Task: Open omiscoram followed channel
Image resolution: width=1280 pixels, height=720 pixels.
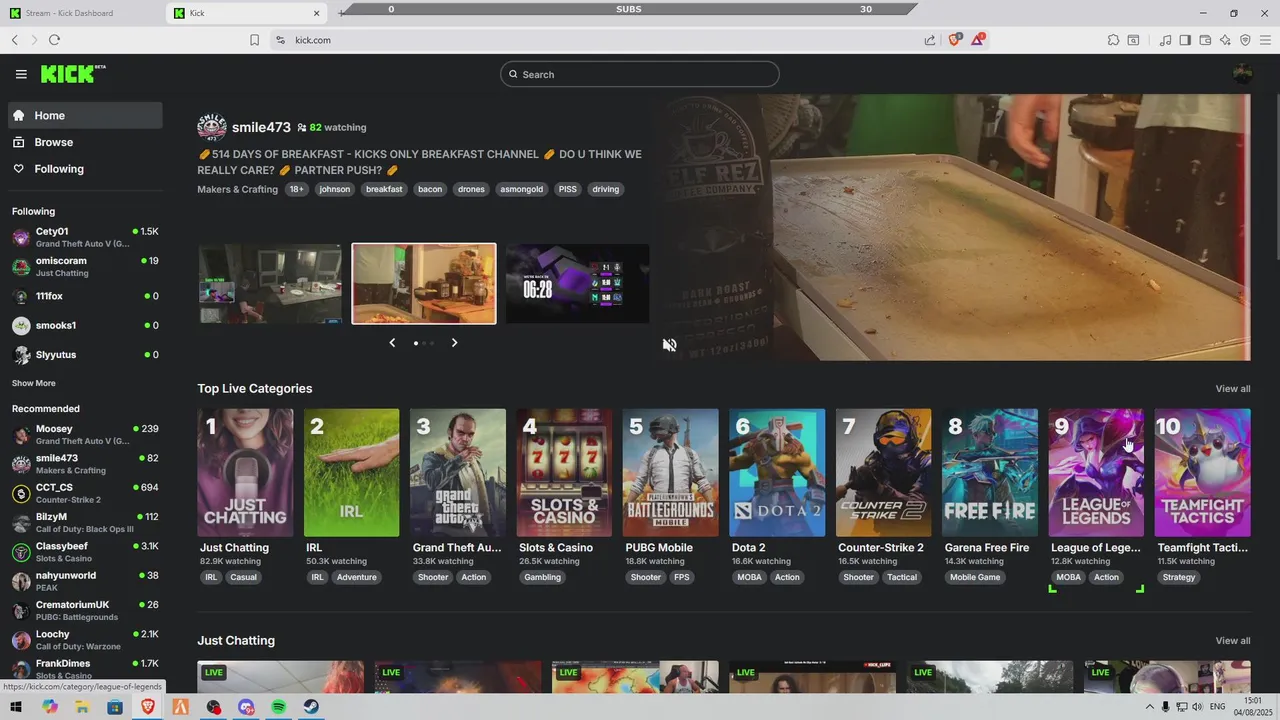Action: [x=86, y=266]
